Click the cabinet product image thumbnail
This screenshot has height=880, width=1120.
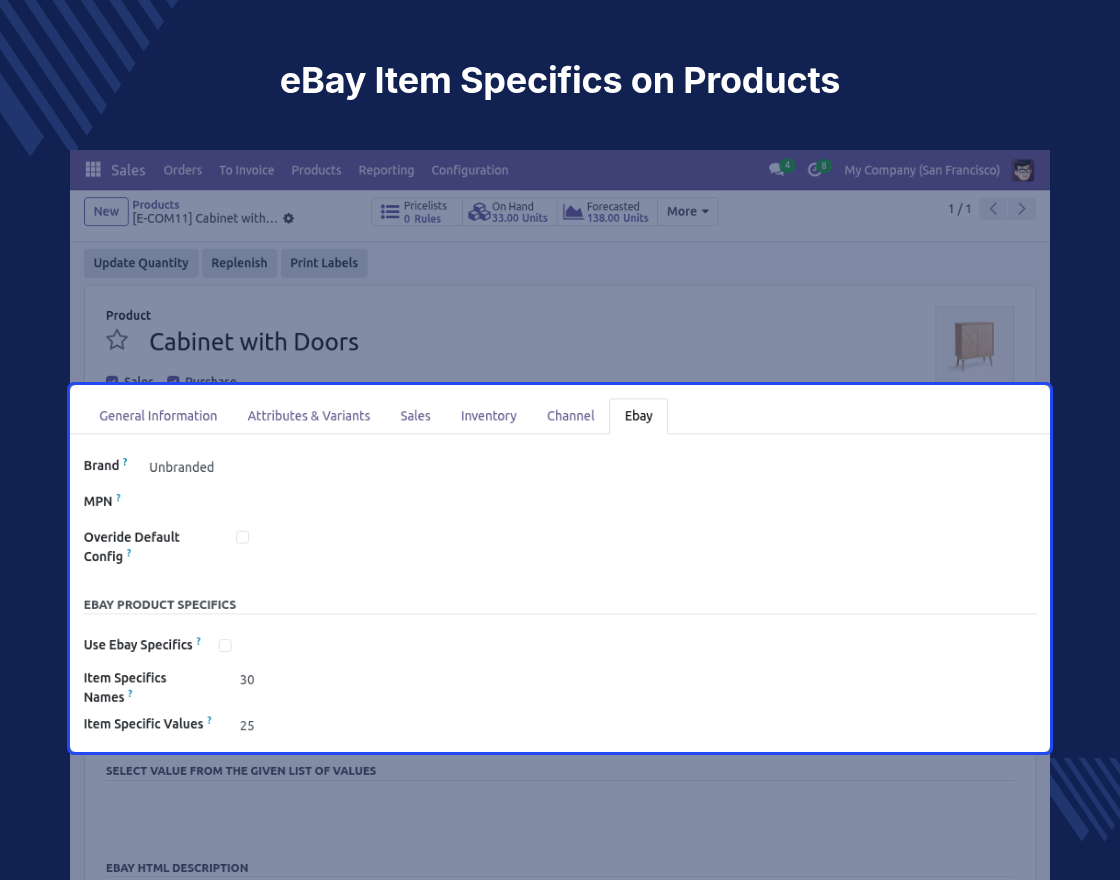(x=974, y=344)
